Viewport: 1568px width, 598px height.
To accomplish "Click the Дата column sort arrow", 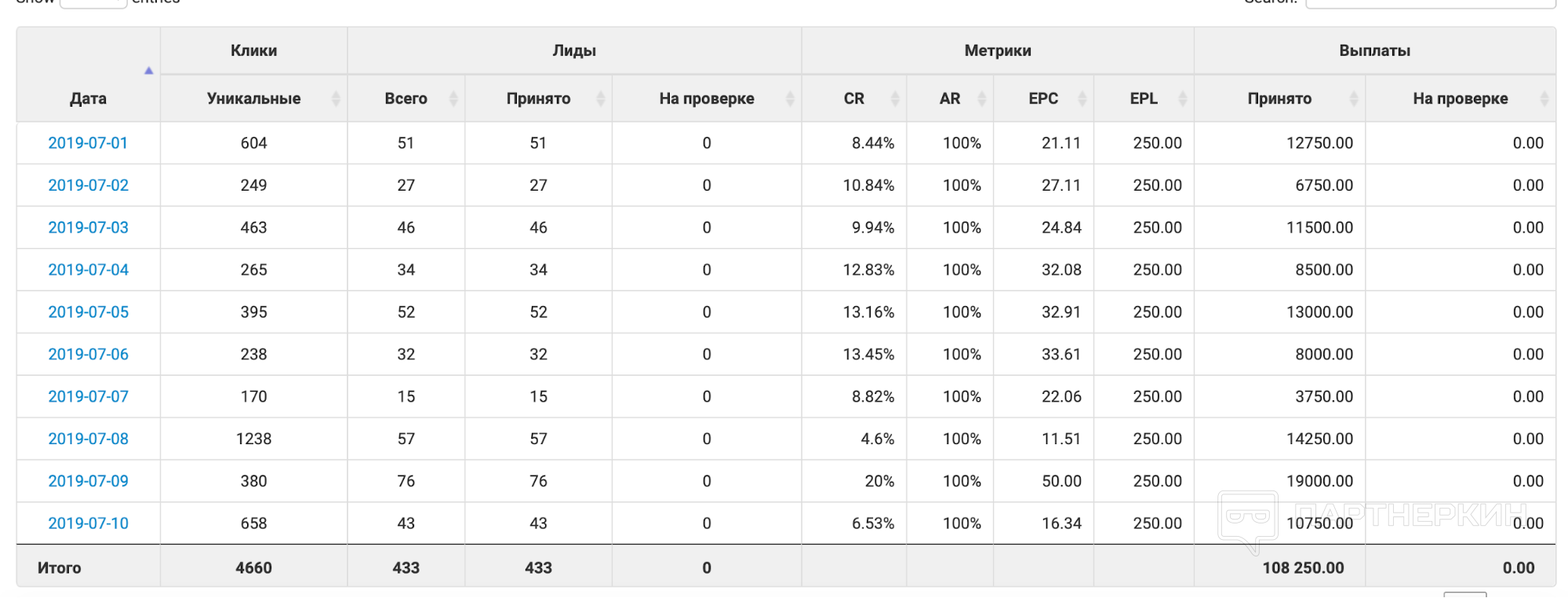I will [x=148, y=71].
